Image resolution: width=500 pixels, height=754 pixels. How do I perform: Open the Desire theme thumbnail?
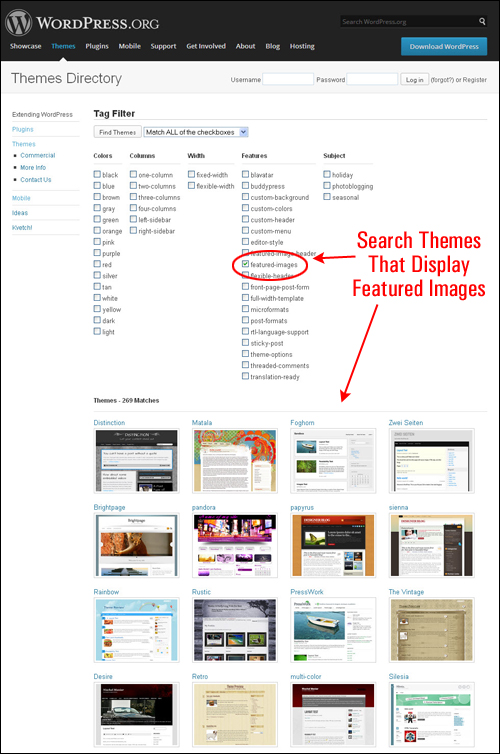137,715
